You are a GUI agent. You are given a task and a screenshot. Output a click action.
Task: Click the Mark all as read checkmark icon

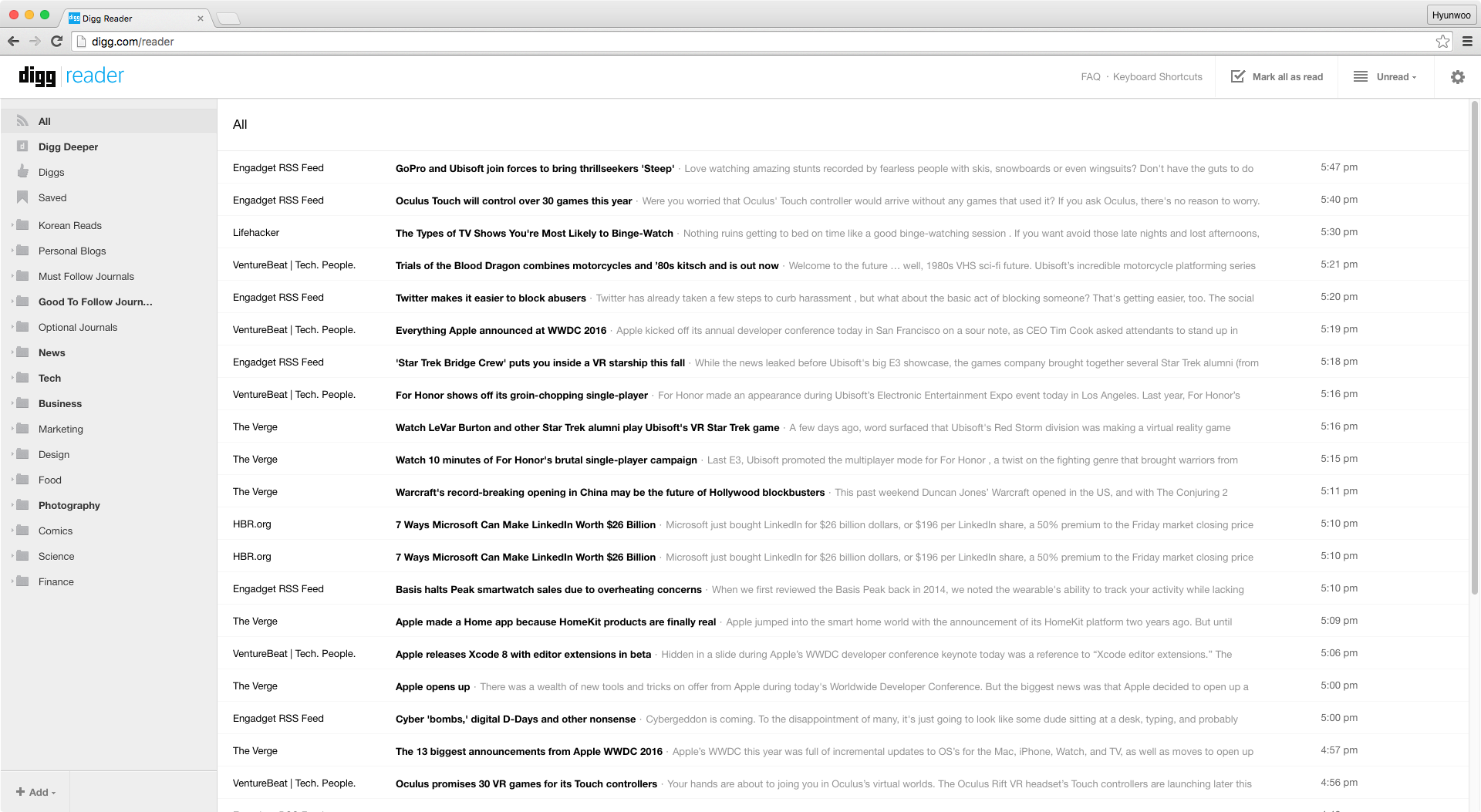click(x=1238, y=76)
